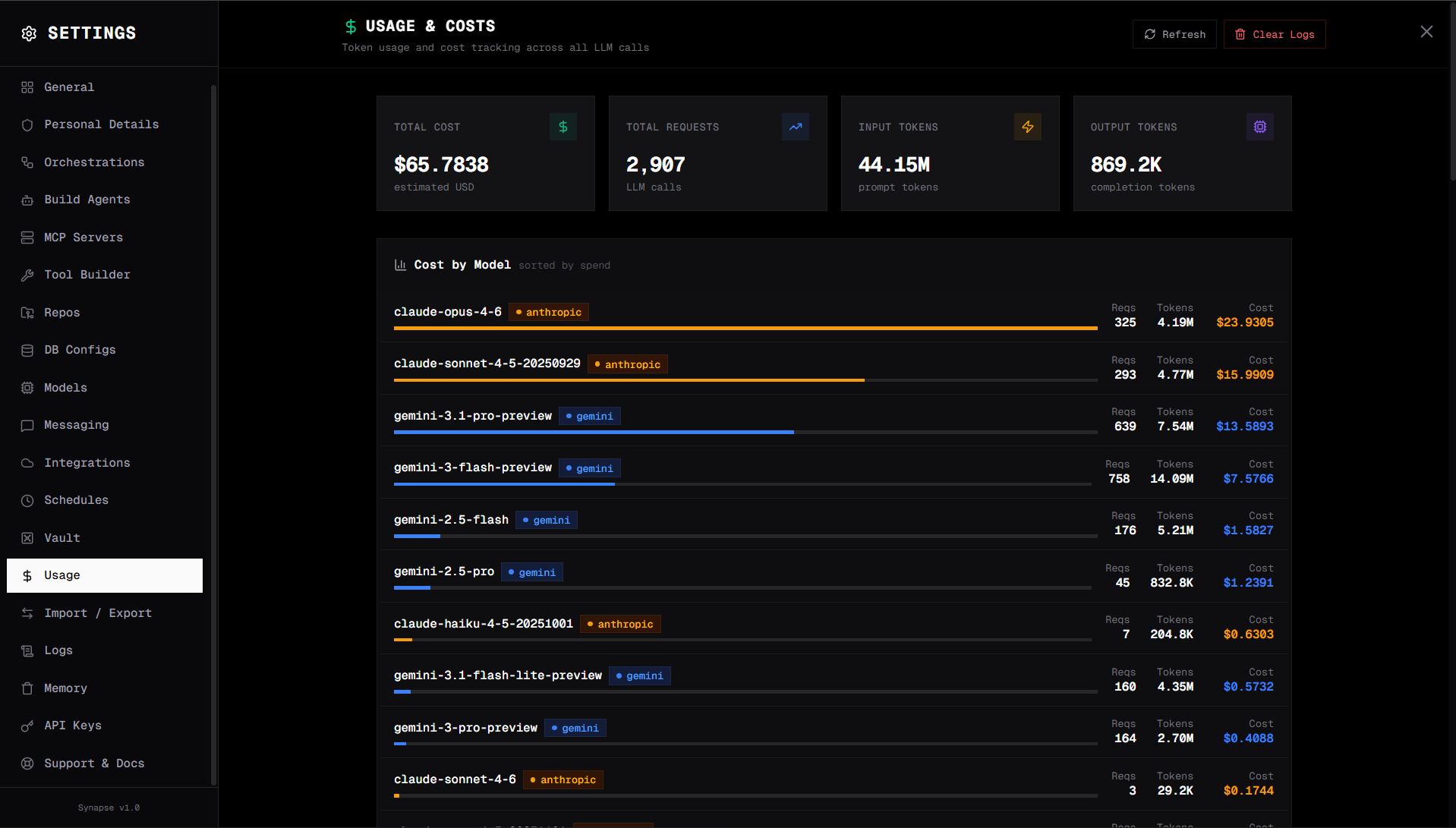This screenshot has height=828, width=1456.
Task: Go to Personal Details settings
Action: [105, 124]
